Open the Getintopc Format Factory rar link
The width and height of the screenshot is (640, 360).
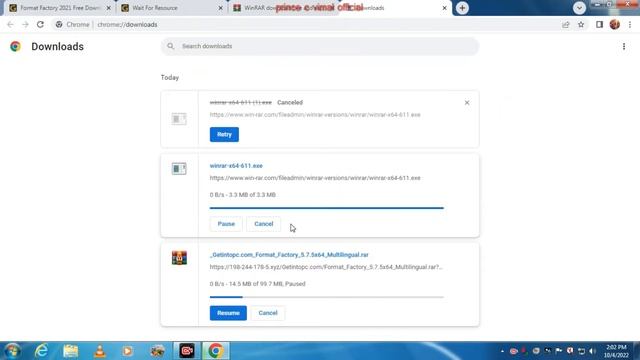pyautogui.click(x=289, y=255)
